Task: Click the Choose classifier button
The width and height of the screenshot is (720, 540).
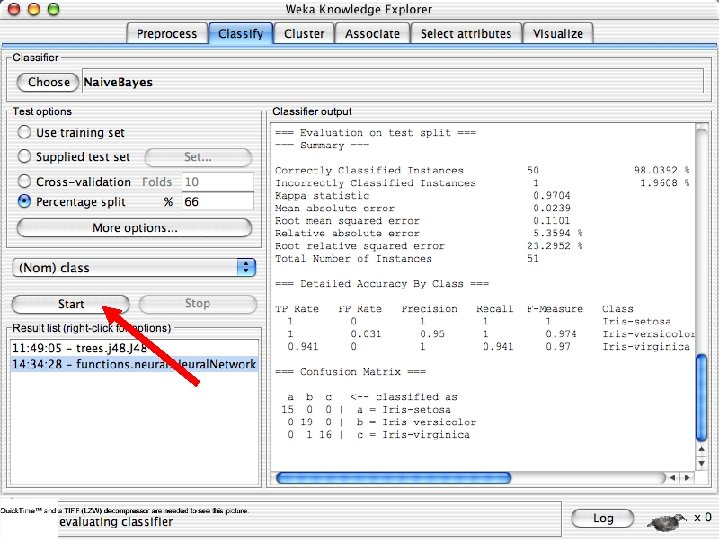Action: (x=48, y=82)
